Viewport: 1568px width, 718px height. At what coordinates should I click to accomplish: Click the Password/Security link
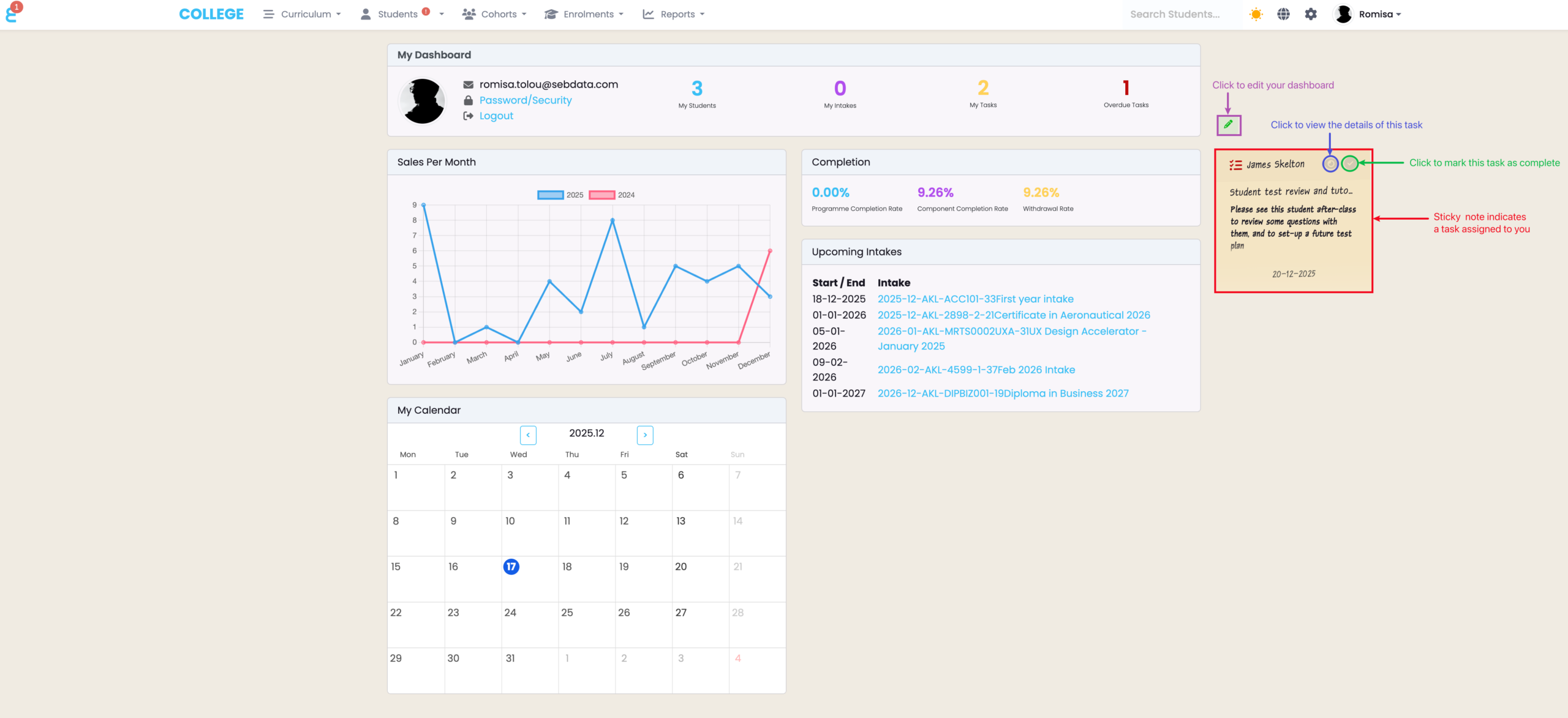pos(525,100)
